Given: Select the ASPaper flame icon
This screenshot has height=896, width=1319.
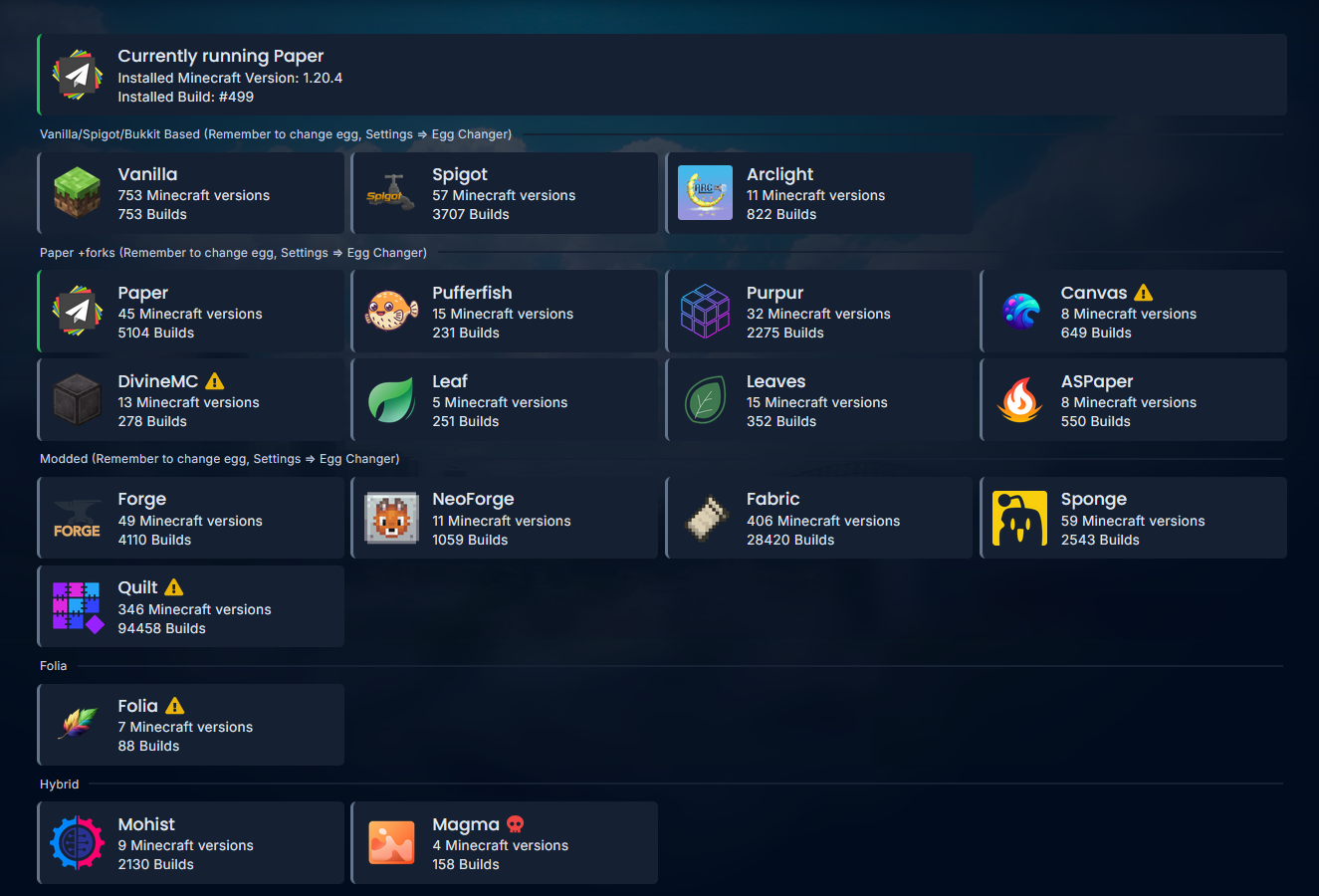Looking at the screenshot, I should (1020, 400).
